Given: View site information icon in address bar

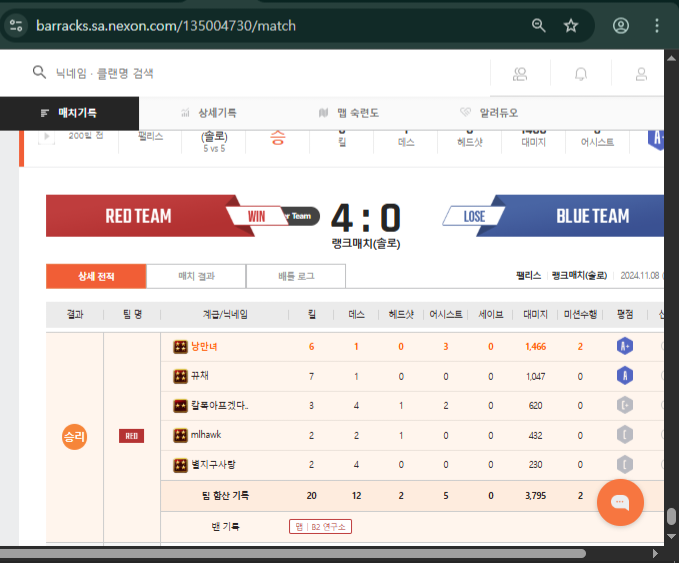Looking at the screenshot, I should pyautogui.click(x=15, y=25).
